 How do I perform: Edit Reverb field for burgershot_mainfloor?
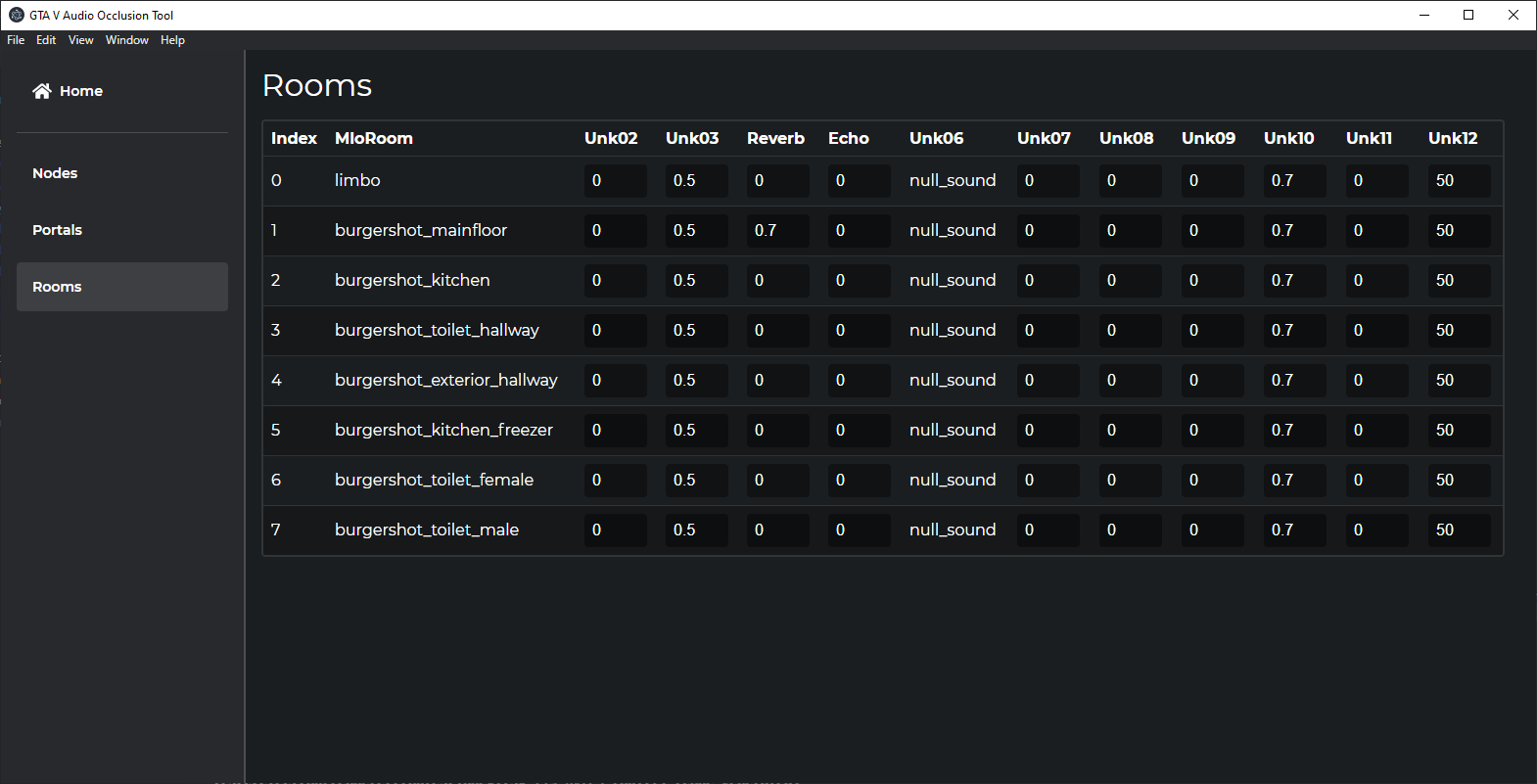[777, 231]
